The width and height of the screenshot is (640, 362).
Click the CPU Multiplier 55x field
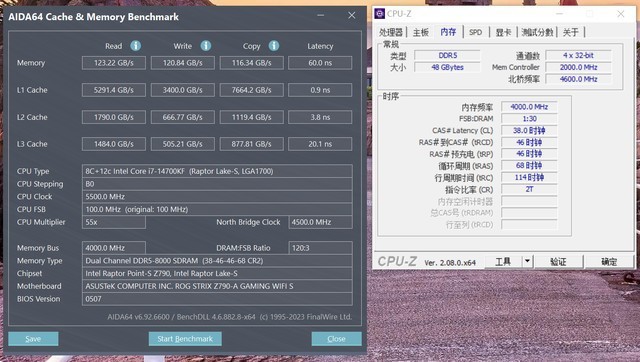[114, 222]
